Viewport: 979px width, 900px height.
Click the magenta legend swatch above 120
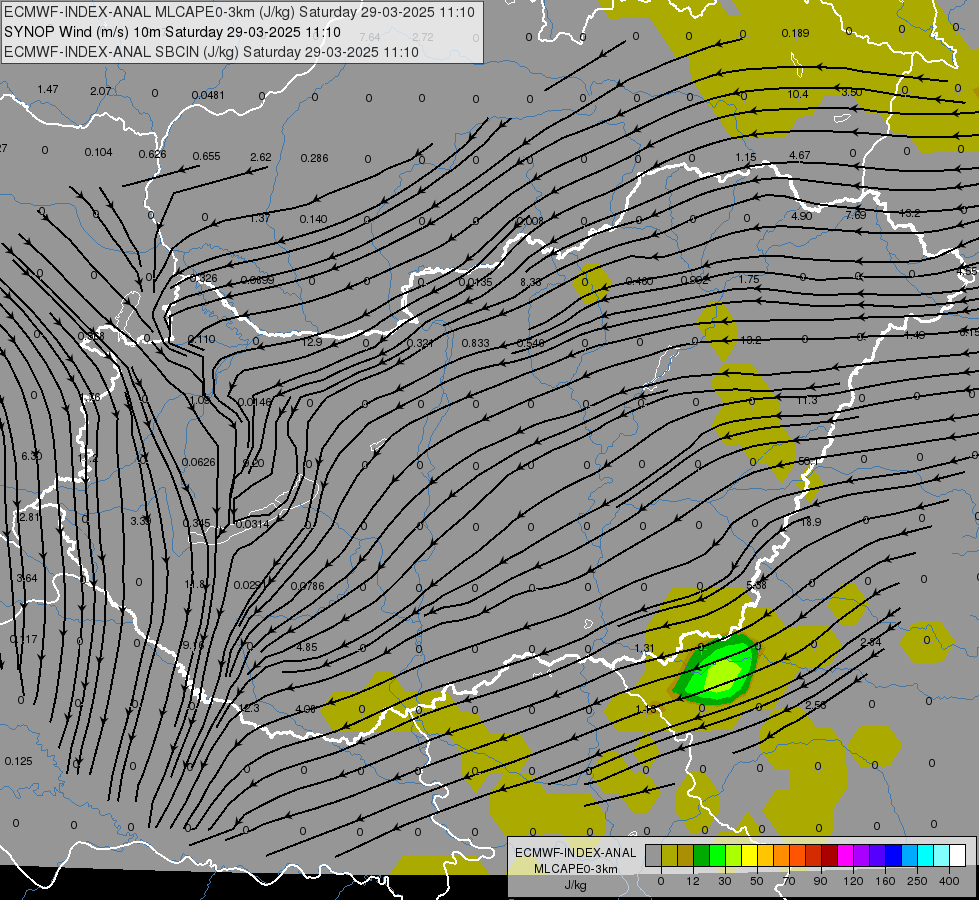pos(845,855)
